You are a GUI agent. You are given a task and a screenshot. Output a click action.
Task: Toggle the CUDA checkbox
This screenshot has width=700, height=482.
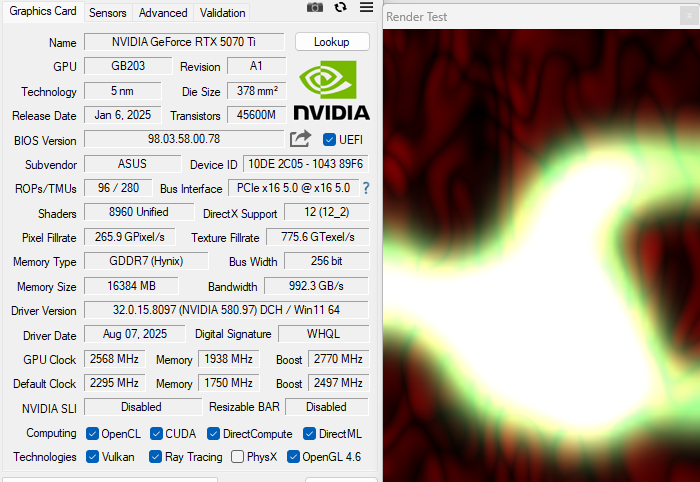pos(156,433)
